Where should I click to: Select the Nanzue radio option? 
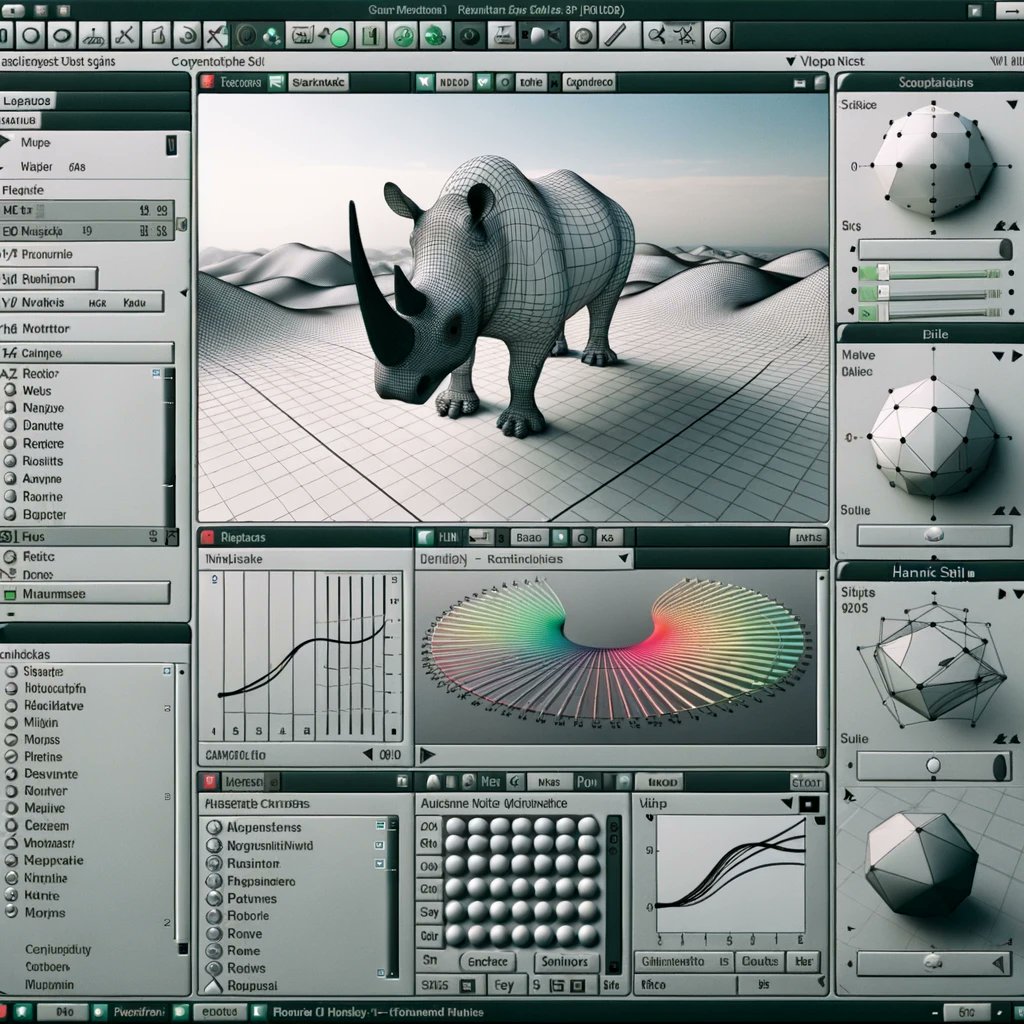pyautogui.click(x=10, y=408)
